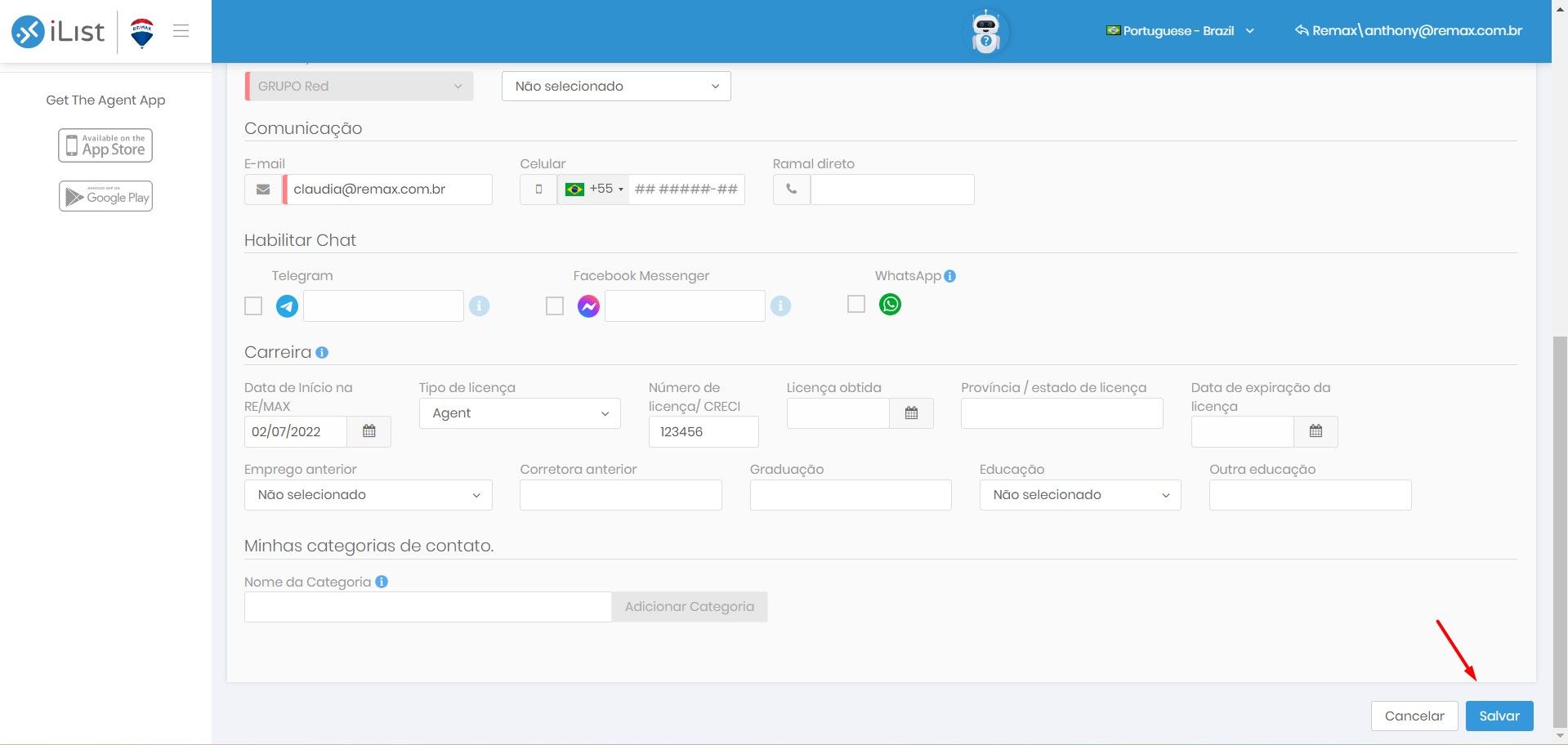Click the Licença obtida date field
The width and height of the screenshot is (1568, 745).
pos(838,413)
